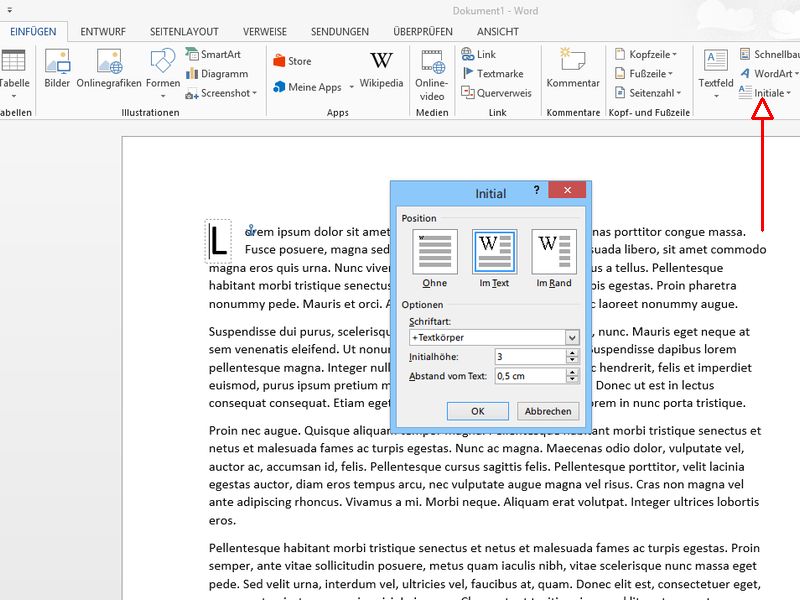Switch to the ENTWURF tab
800x600 pixels.
(103, 32)
